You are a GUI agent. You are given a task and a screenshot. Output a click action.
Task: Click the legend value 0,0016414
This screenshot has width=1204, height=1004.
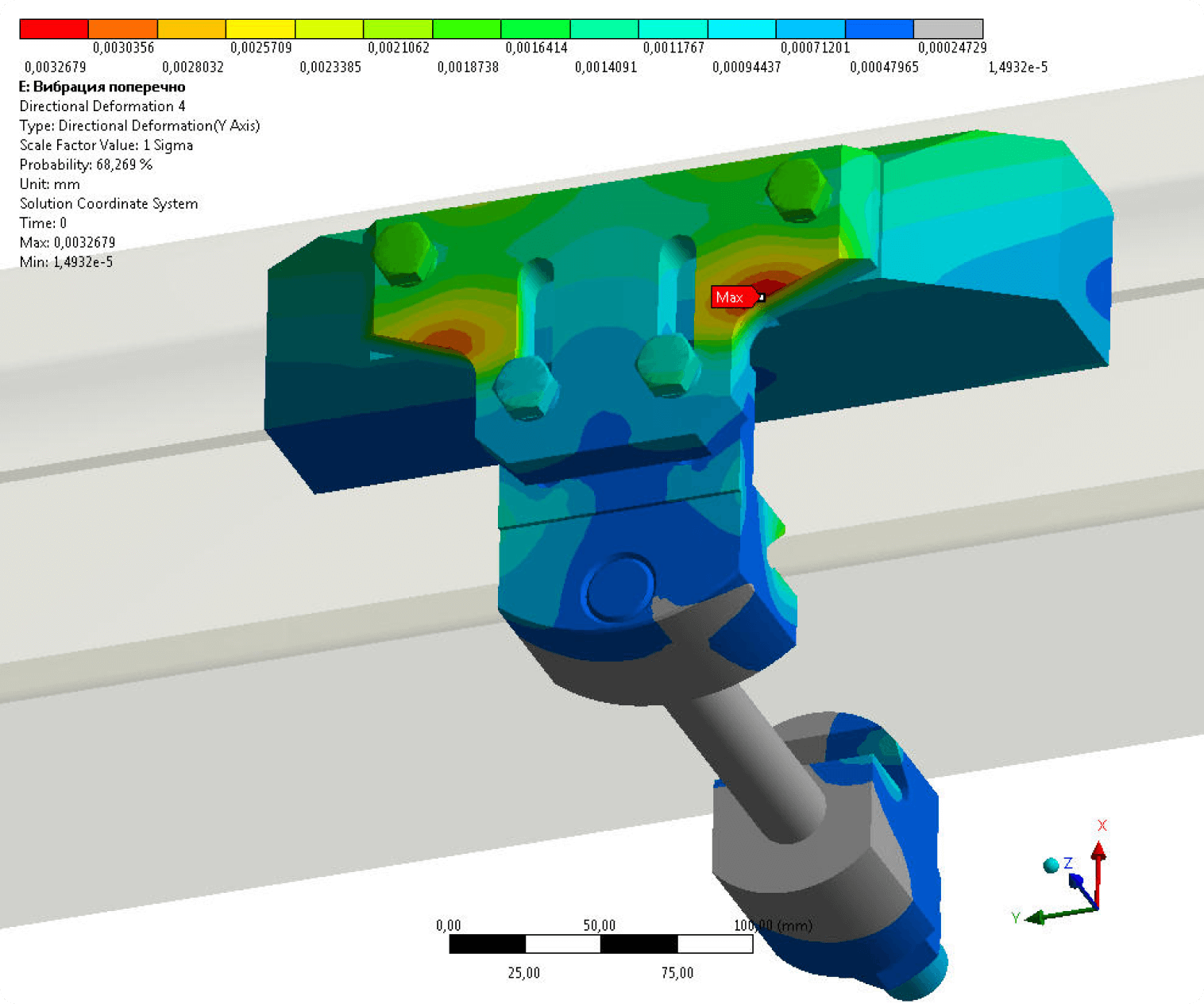click(x=537, y=48)
